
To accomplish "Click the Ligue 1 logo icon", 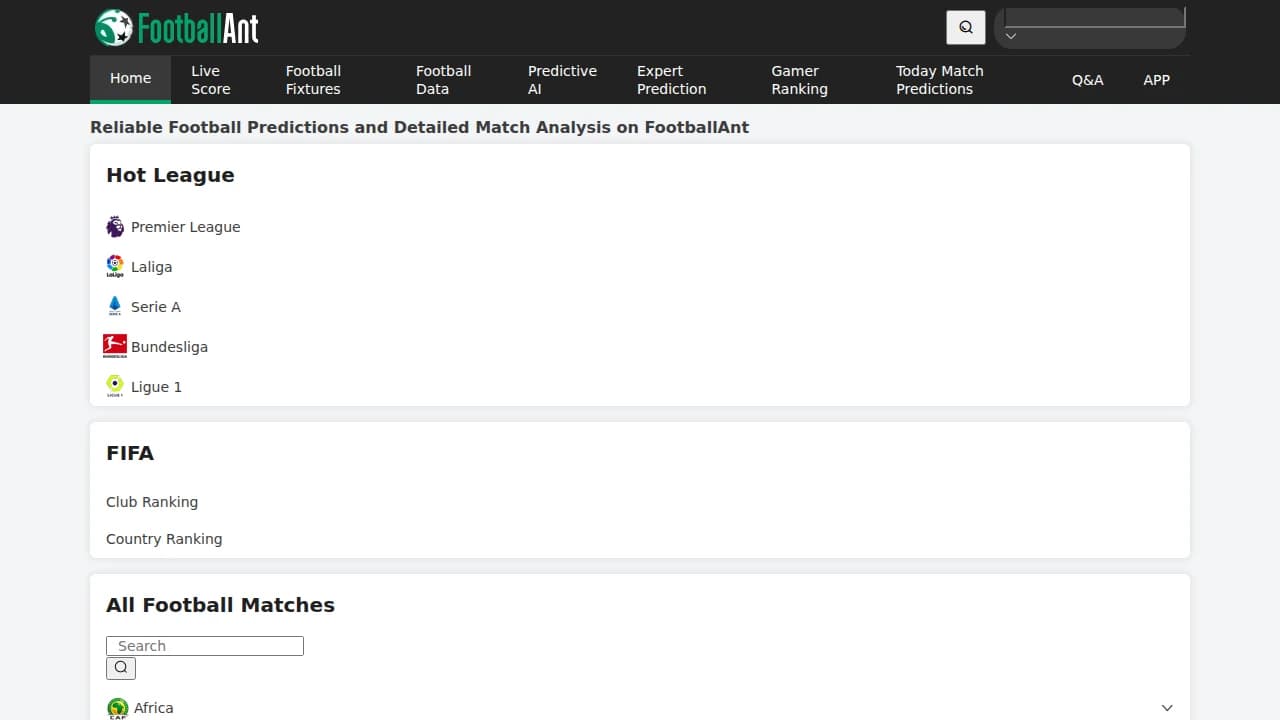I will tap(115, 387).
